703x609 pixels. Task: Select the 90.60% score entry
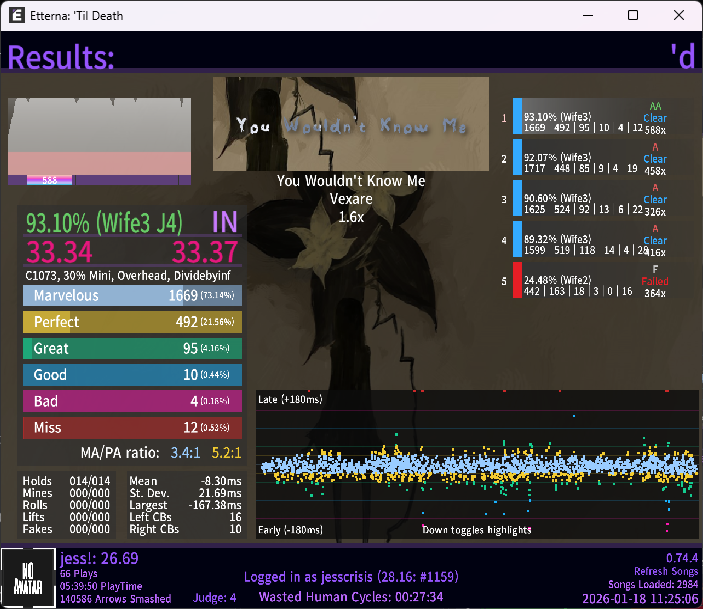coord(580,198)
